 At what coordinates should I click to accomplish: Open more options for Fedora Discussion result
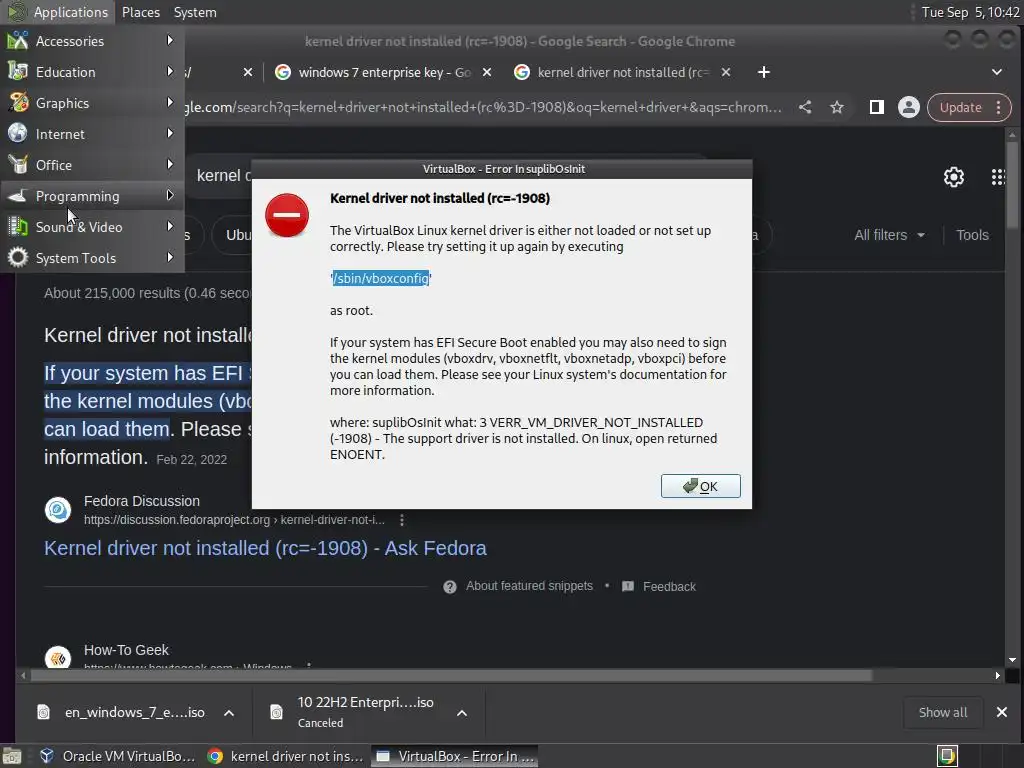click(x=402, y=520)
